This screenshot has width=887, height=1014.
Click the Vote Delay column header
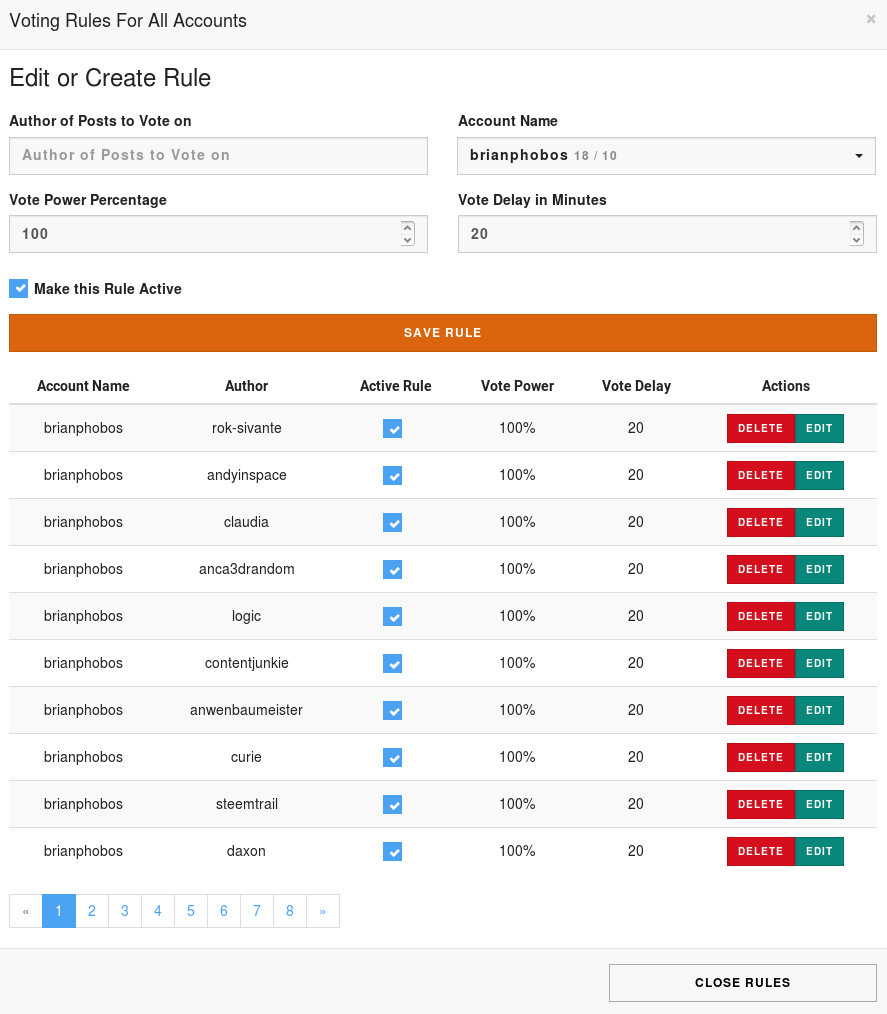636,386
